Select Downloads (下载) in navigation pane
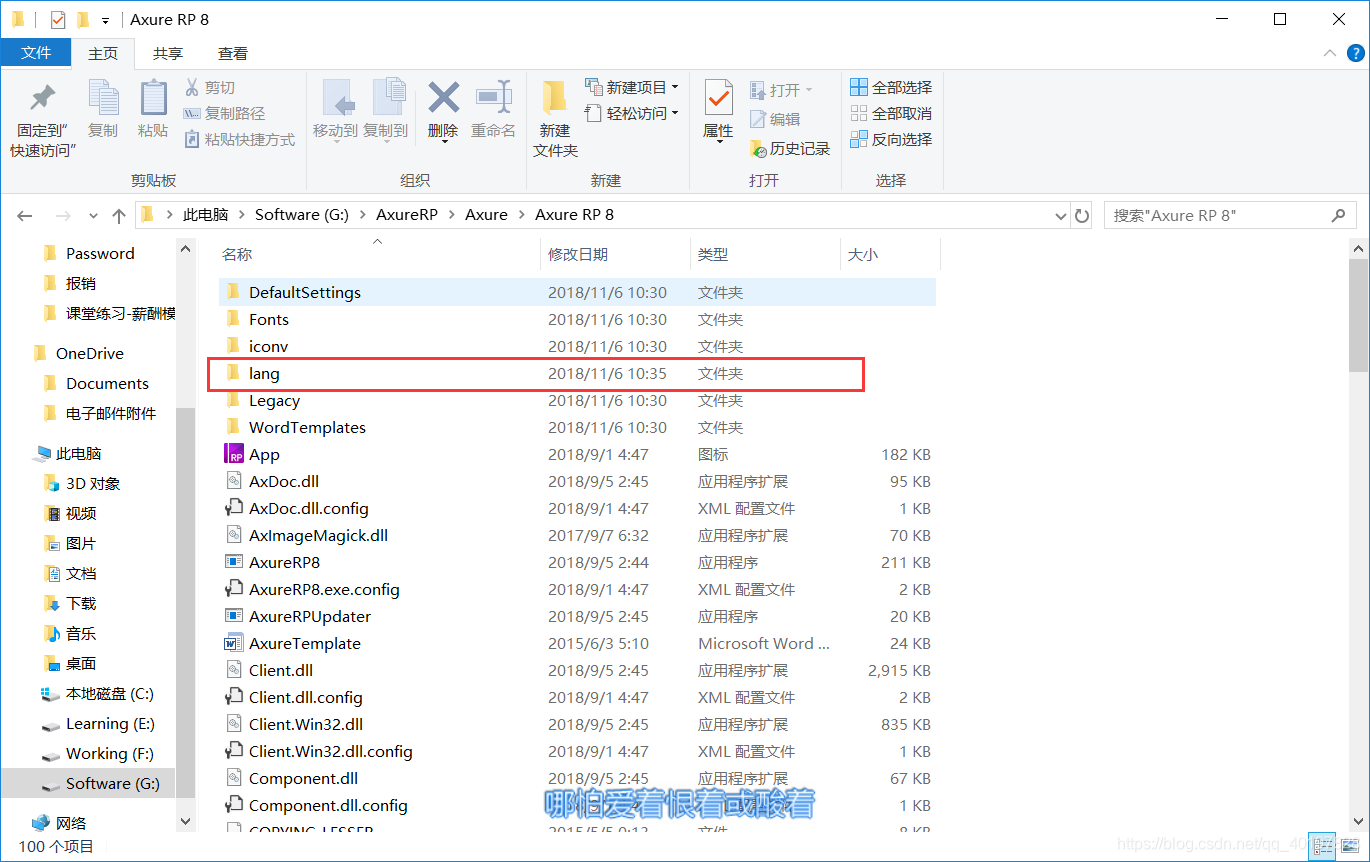Image resolution: width=1370 pixels, height=862 pixels. pos(81,603)
